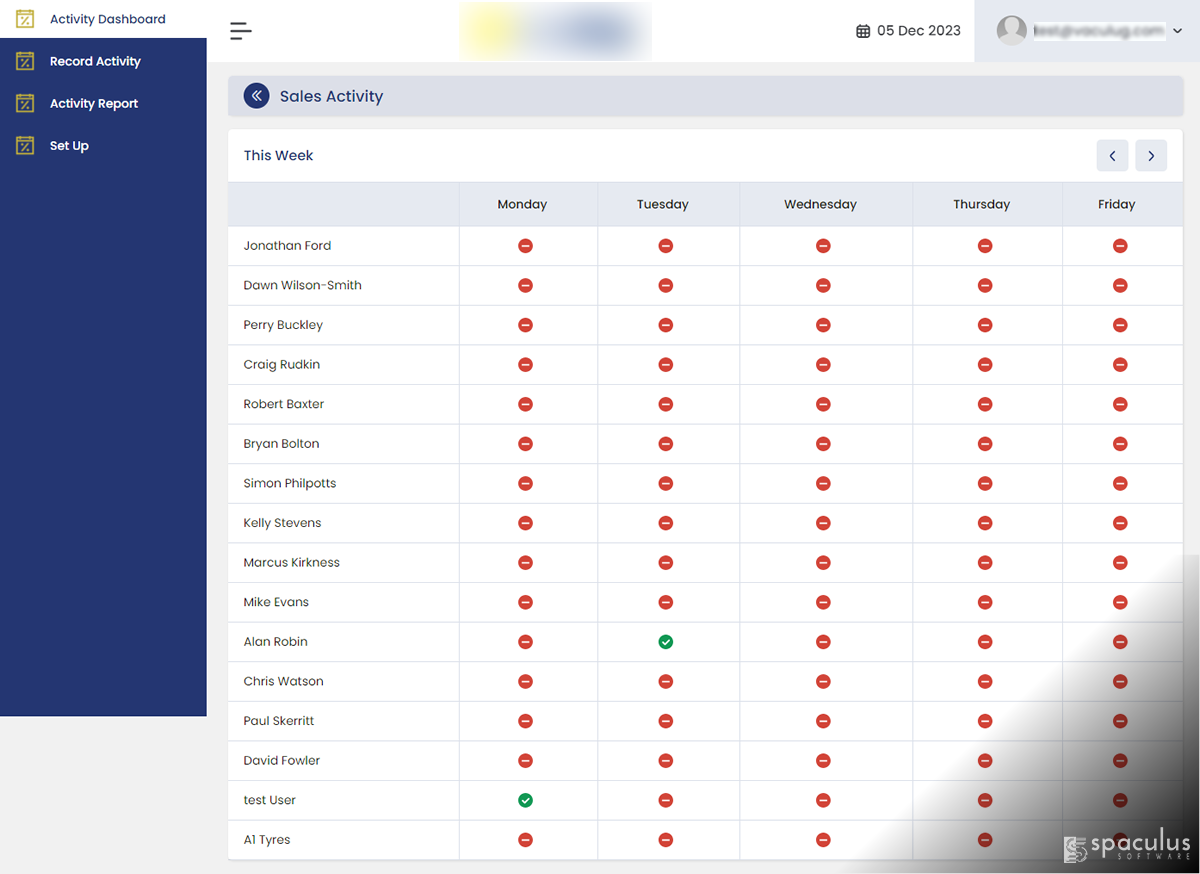Click the Dawn Wilson-Smith name

tap(302, 285)
